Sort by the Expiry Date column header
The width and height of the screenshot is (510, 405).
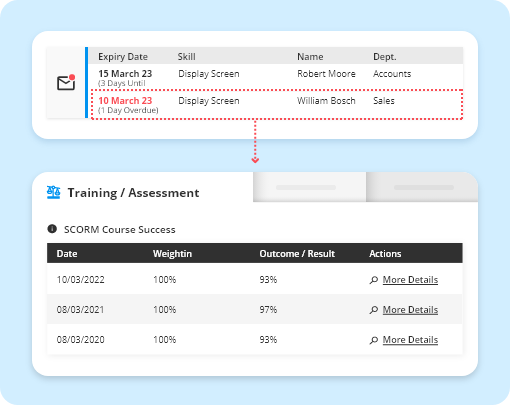coord(123,57)
